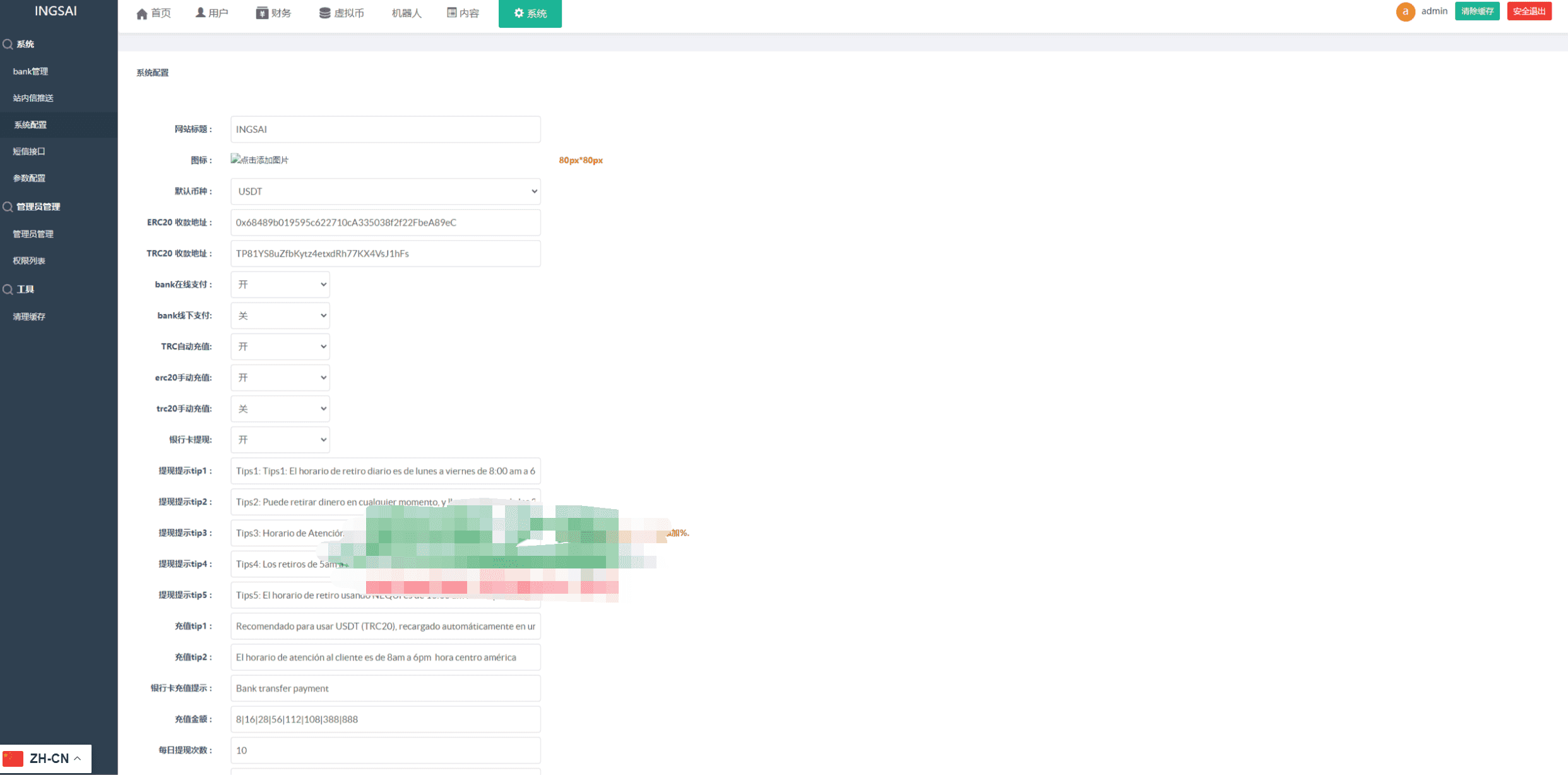Screen dimensions: 1568x775
Task: Toggle the 银行卡提现 on/off selector
Action: point(280,440)
